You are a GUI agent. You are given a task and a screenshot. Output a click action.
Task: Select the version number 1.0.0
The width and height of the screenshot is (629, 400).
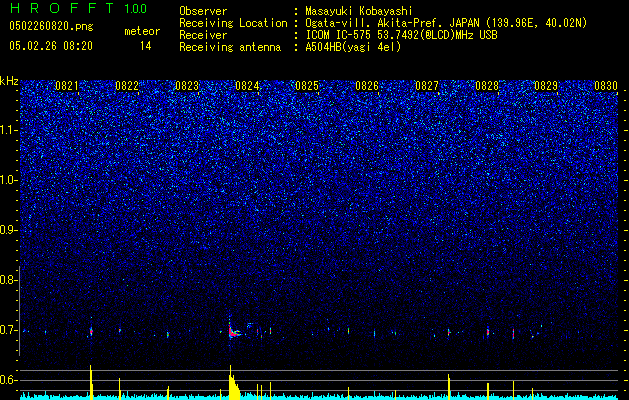[135, 8]
